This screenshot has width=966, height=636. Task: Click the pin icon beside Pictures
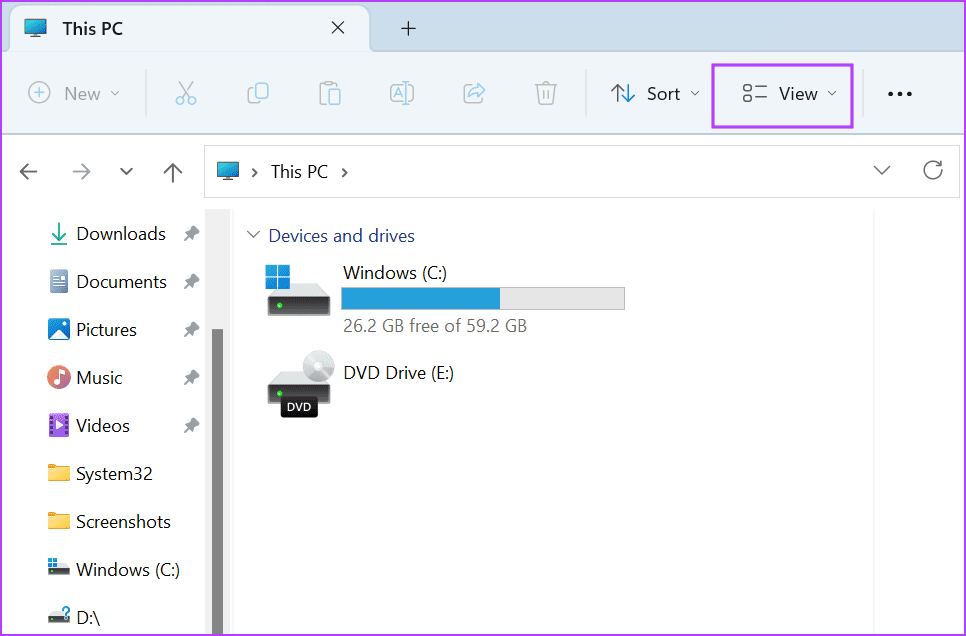192,330
